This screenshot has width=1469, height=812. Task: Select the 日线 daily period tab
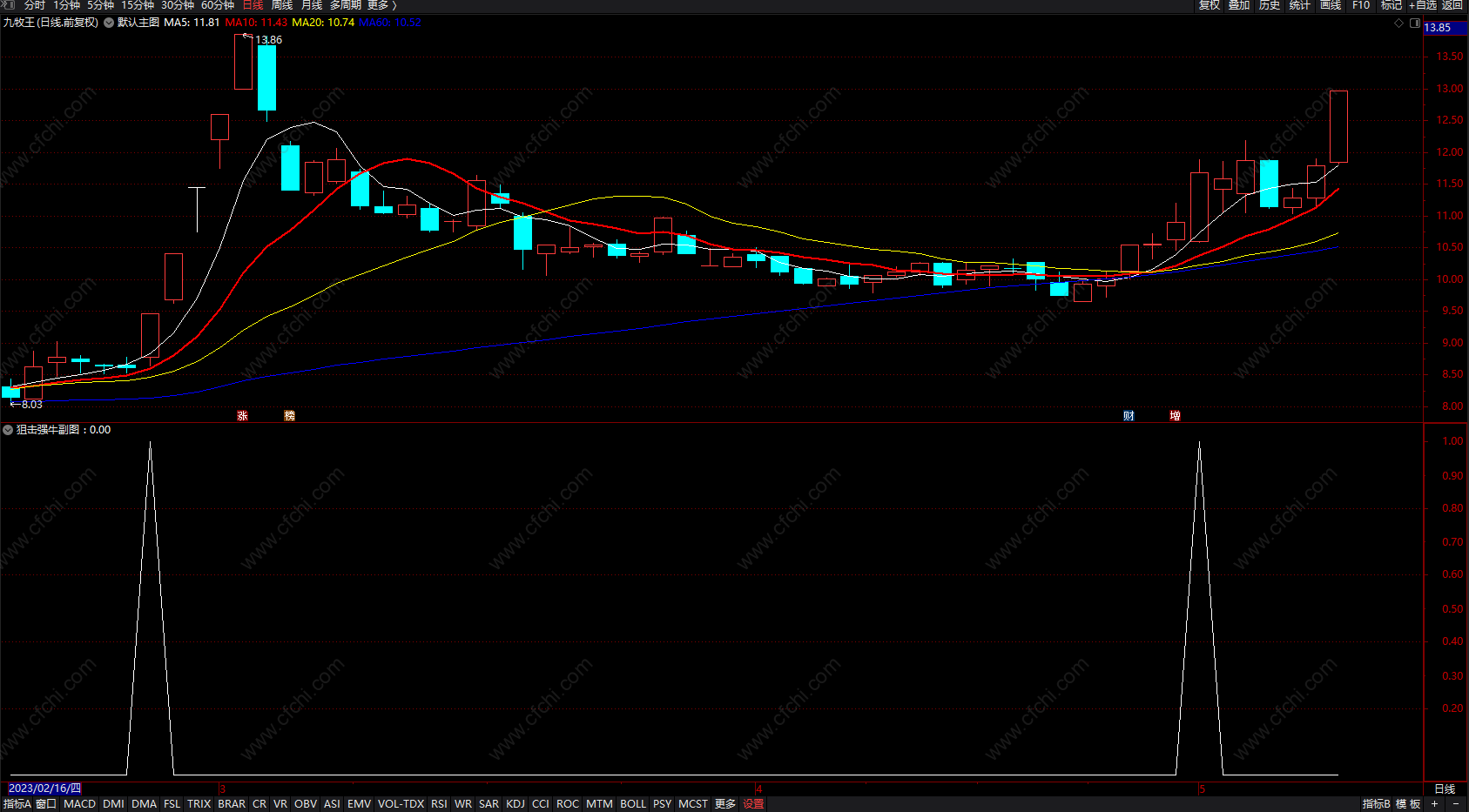click(253, 5)
